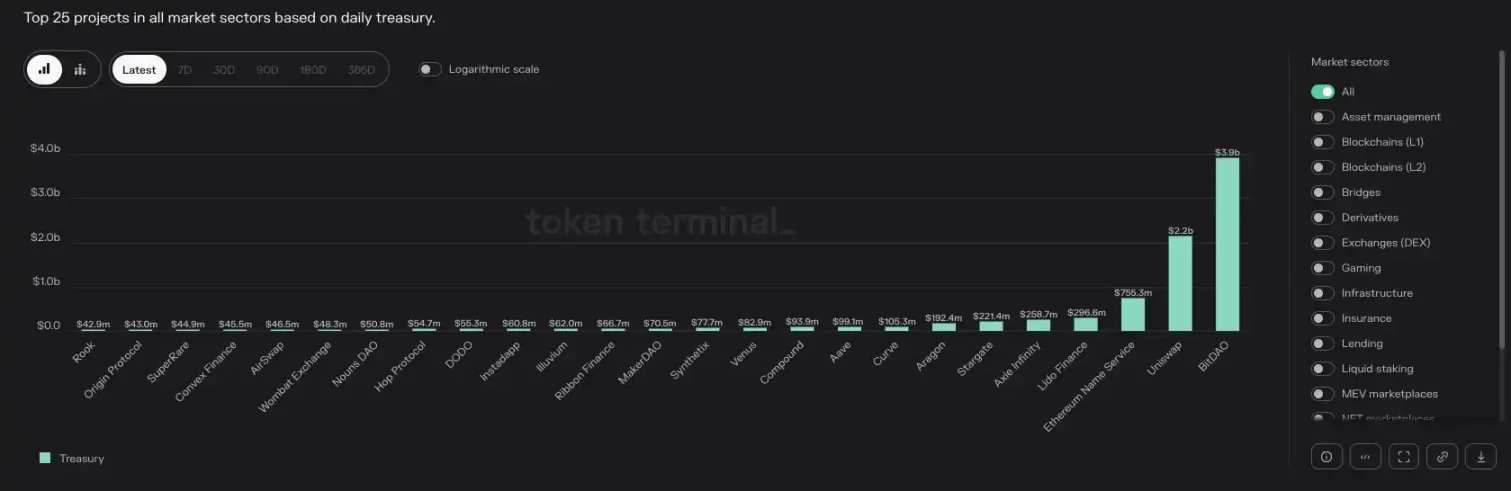Select the bar chart view icon

click(x=44, y=70)
